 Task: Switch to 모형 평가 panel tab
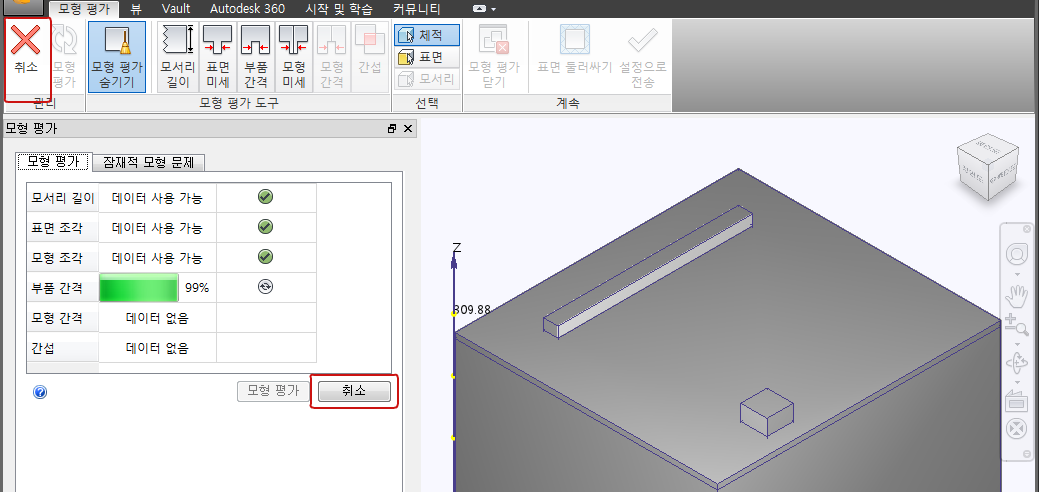[x=53, y=161]
